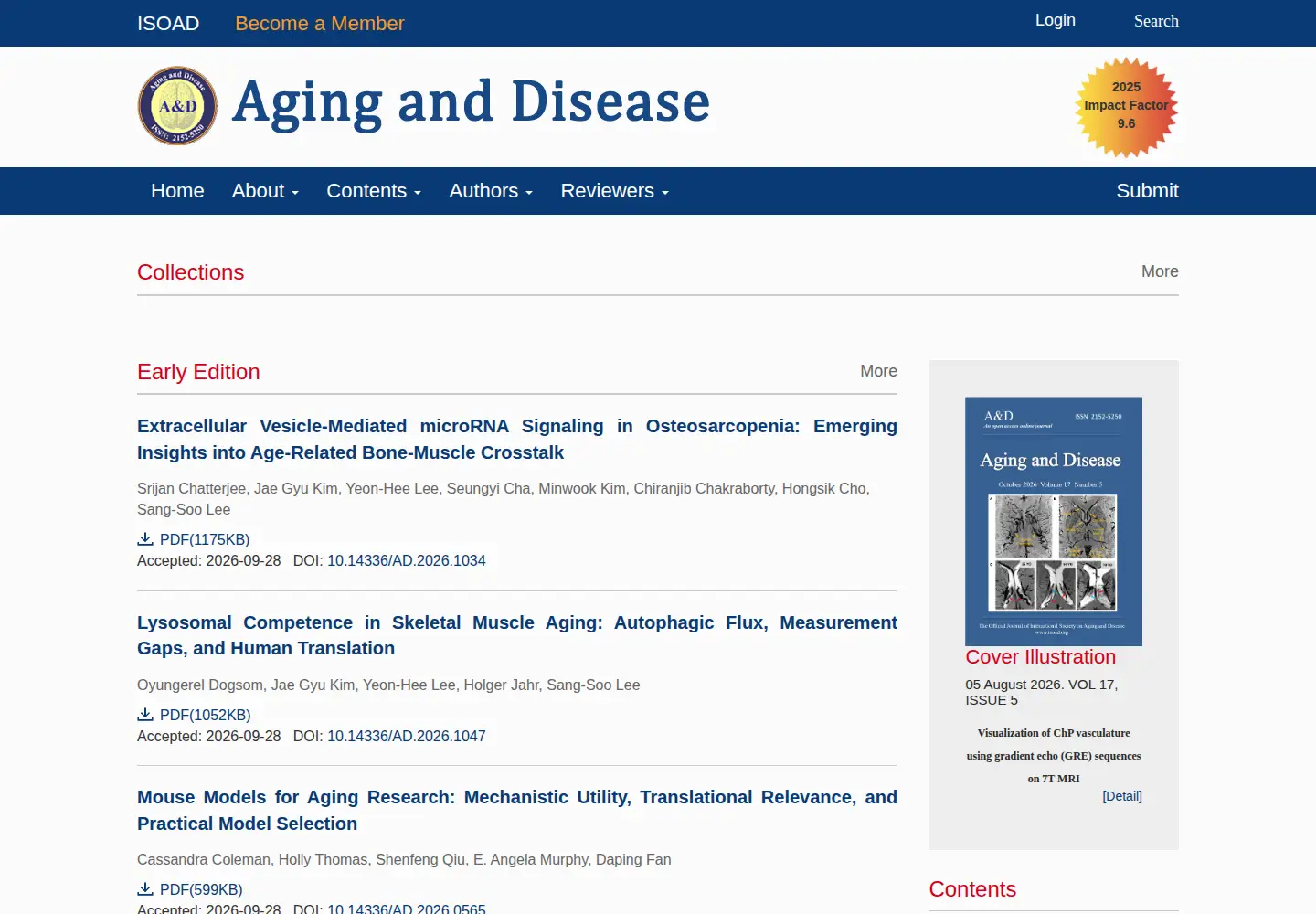Click More next to Collections heading
The height and width of the screenshot is (914, 1316).
click(1160, 271)
